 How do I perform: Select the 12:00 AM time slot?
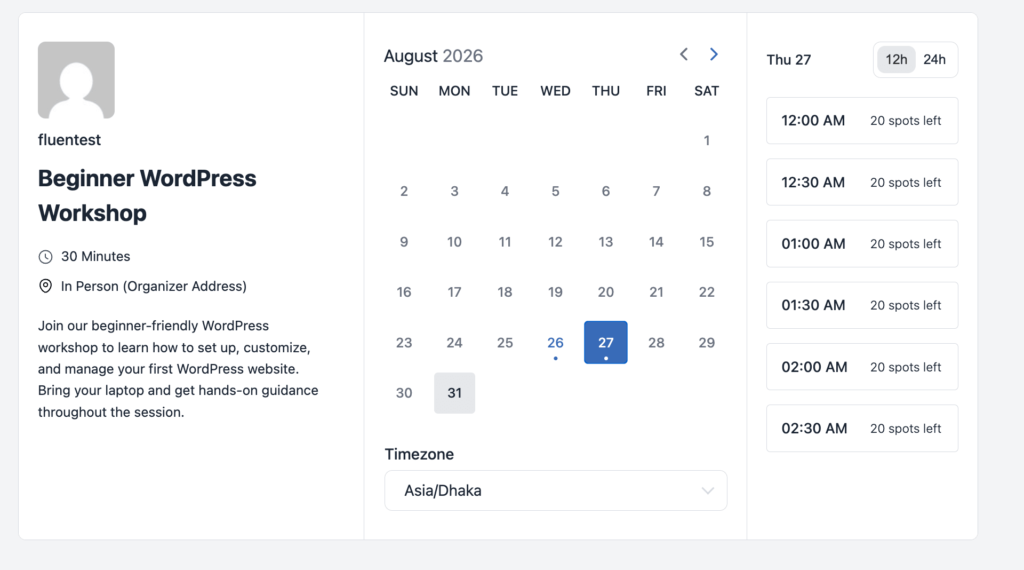(862, 121)
